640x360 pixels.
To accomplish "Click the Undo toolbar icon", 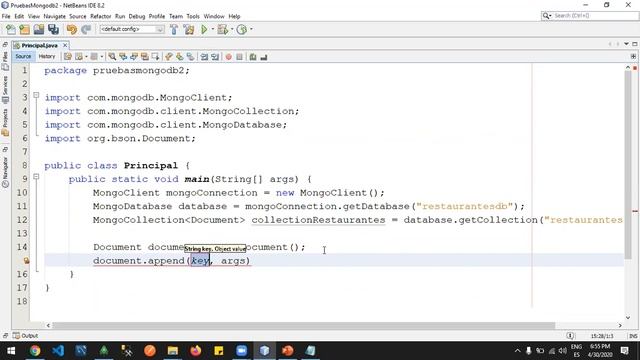I will (x=71, y=29).
